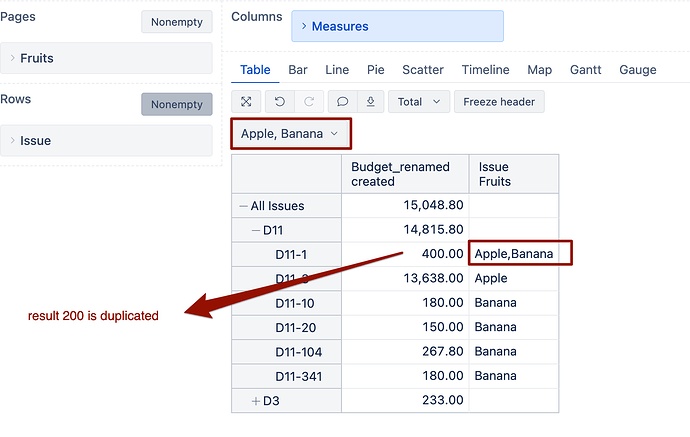Click the export download icon
Viewport: 690px width, 437px height.
pyautogui.click(x=371, y=102)
